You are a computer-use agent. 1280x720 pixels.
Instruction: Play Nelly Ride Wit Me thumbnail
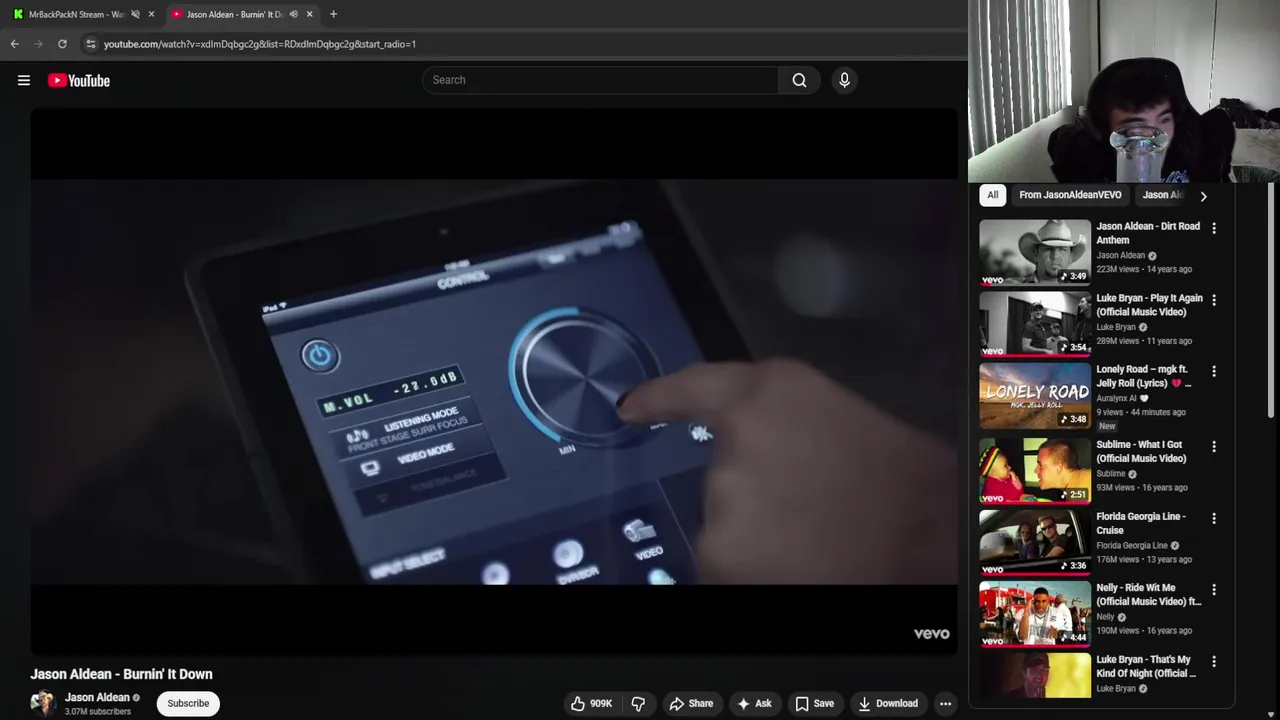coord(1035,614)
